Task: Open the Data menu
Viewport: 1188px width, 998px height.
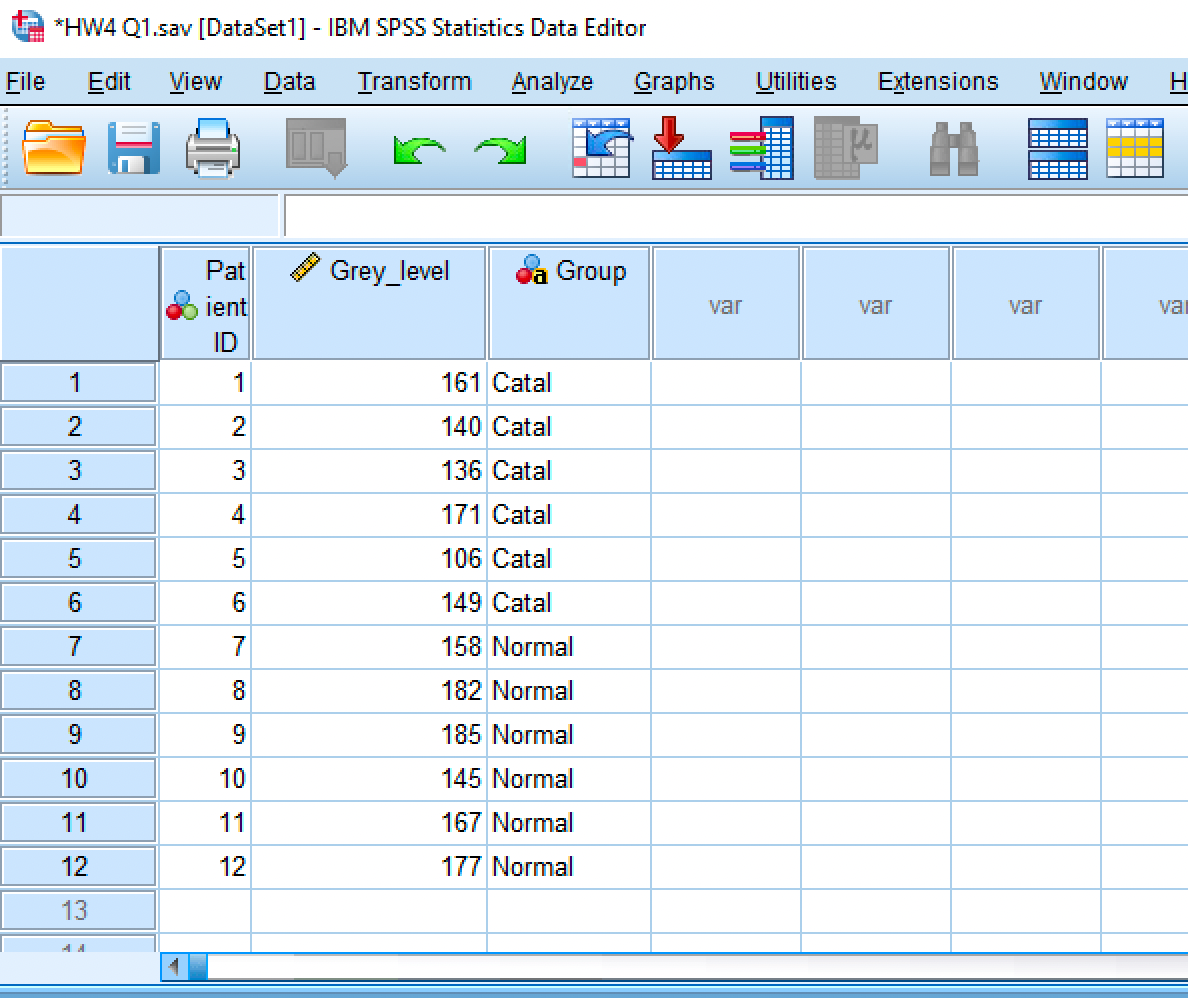Action: click(289, 81)
